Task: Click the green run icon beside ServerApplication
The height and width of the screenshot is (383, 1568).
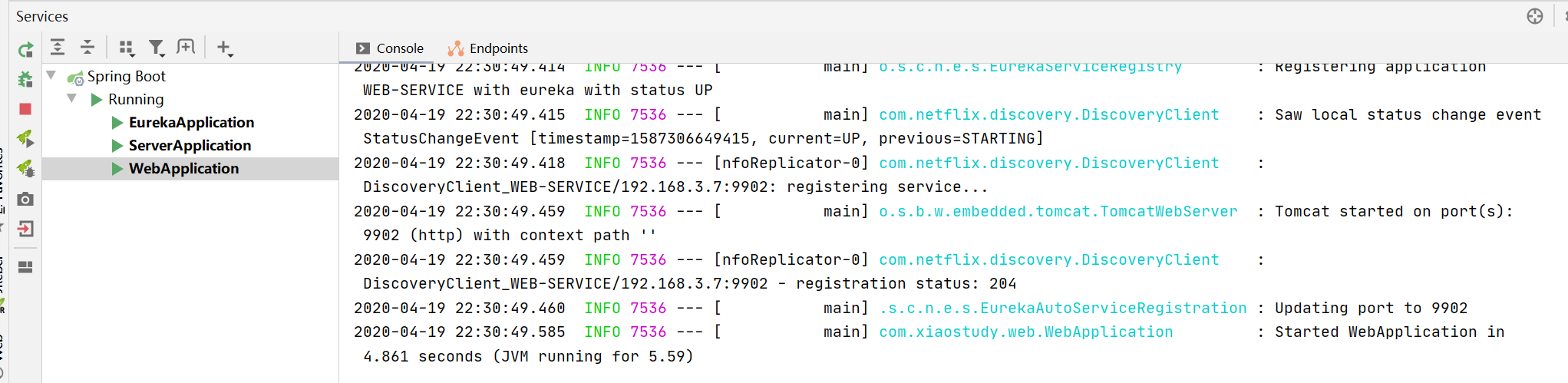Action: [x=117, y=145]
